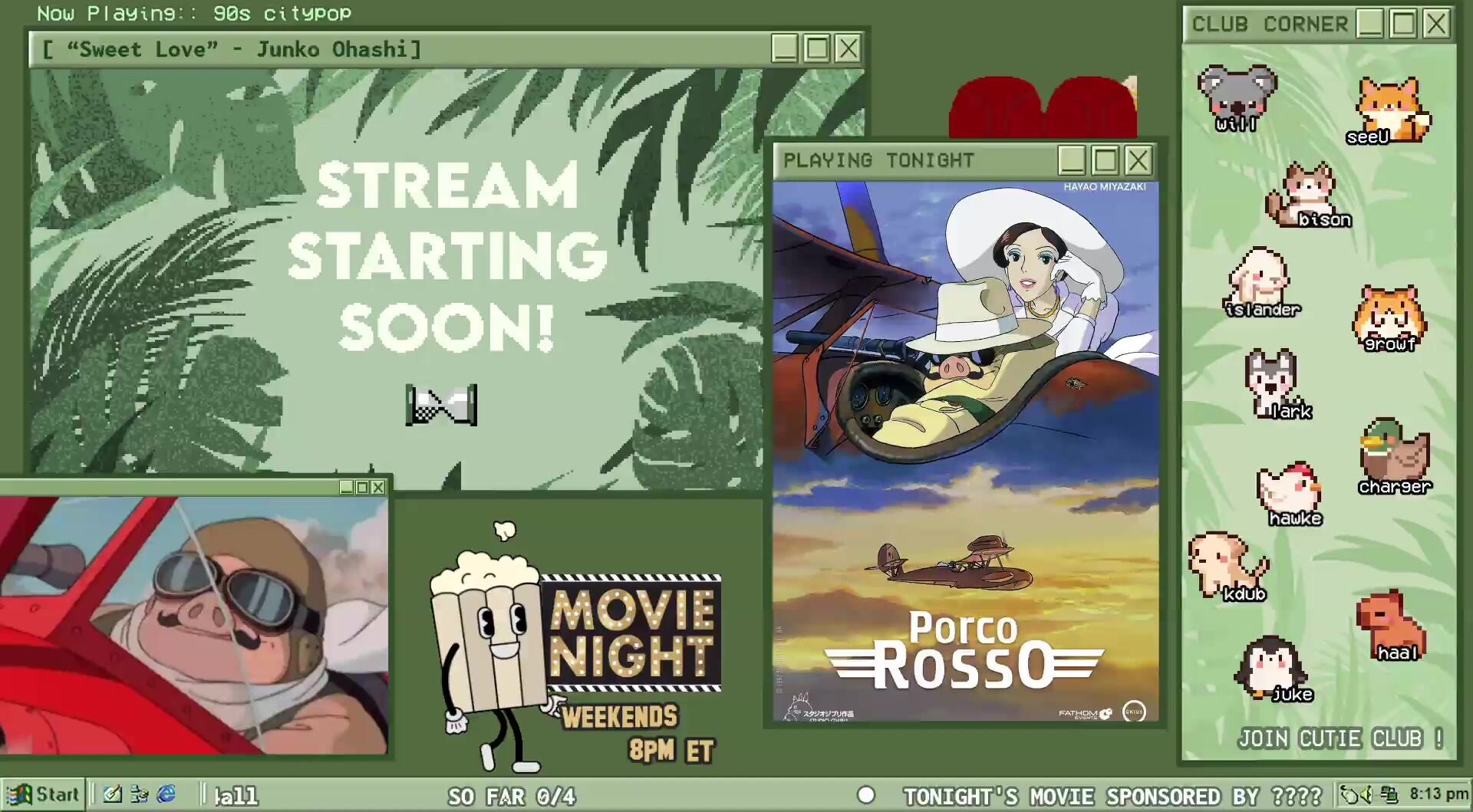The width and height of the screenshot is (1473, 812).
Task: Pick the penguin avatar labeled juke
Action: 1273,669
